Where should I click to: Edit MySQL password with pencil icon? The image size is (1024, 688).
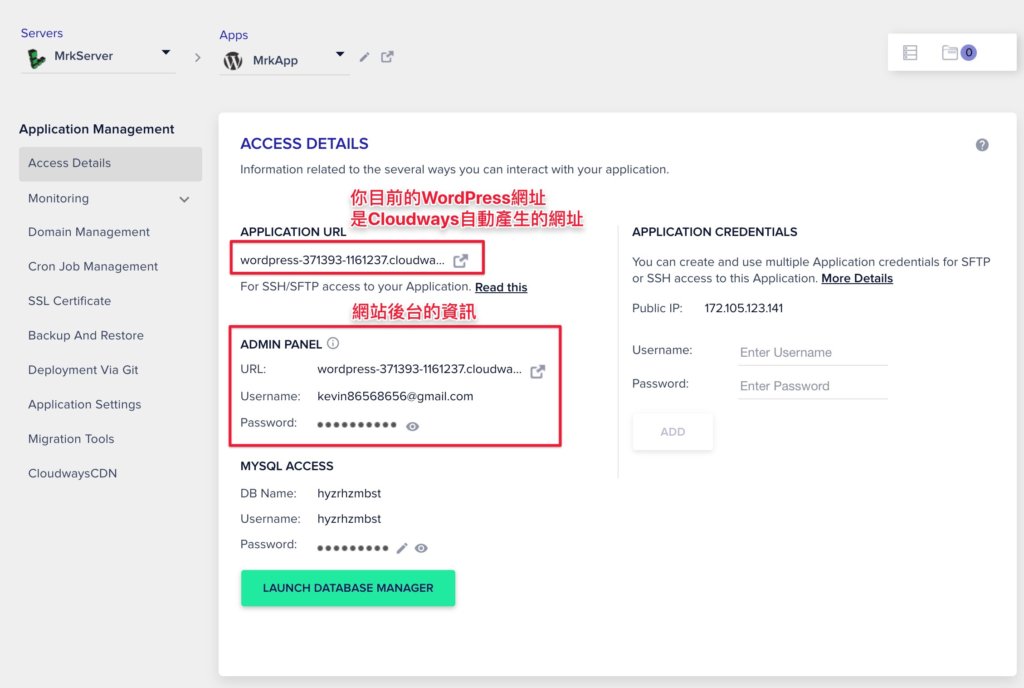pos(402,548)
